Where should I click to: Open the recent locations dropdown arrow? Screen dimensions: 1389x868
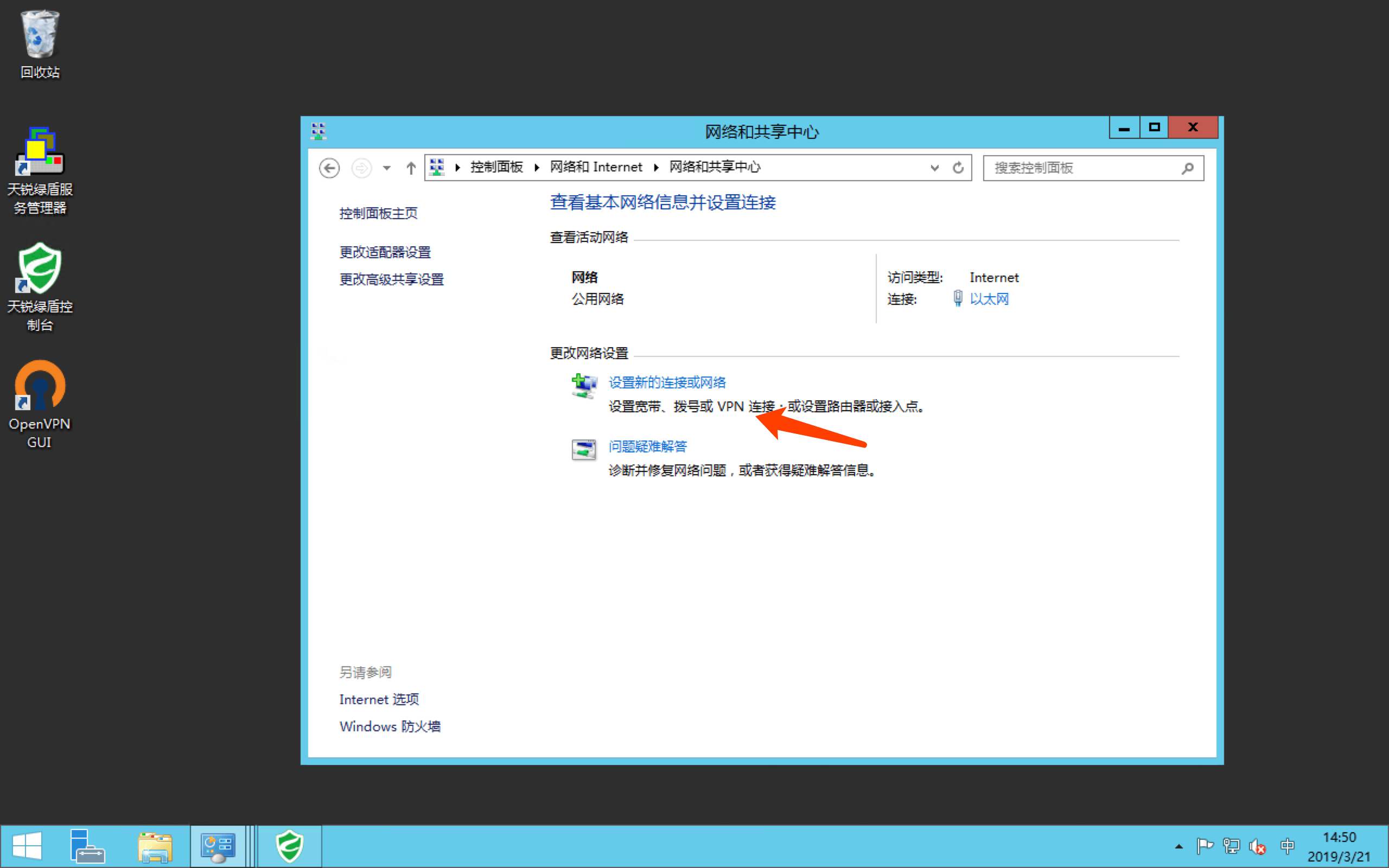387,168
